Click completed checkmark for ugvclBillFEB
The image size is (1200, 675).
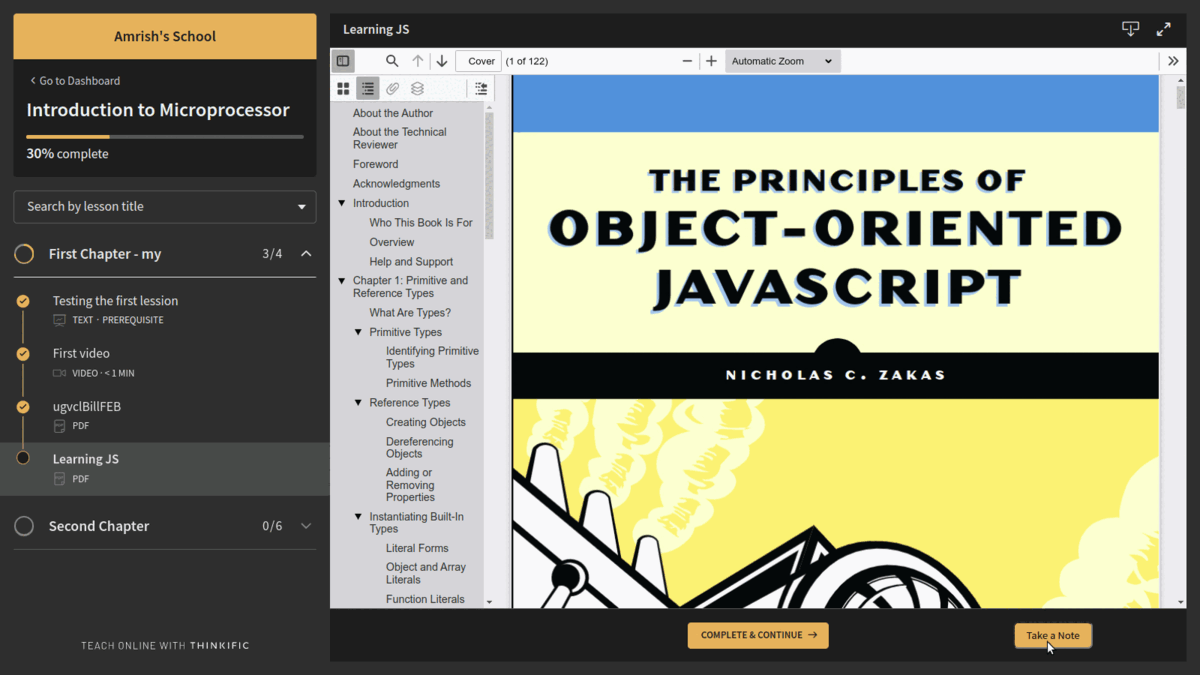(x=23, y=407)
